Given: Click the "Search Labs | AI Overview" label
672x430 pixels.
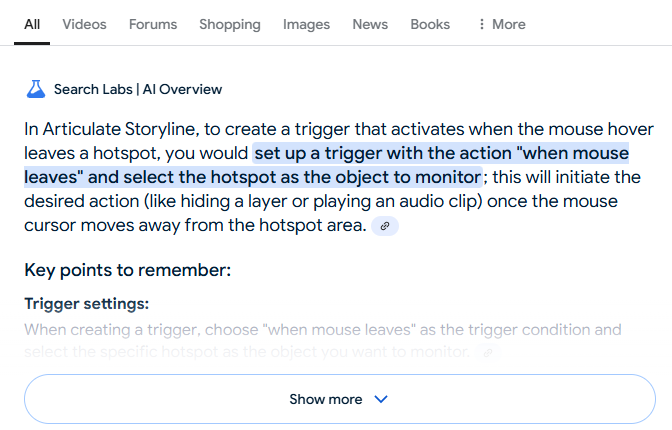Looking at the screenshot, I should click(138, 89).
